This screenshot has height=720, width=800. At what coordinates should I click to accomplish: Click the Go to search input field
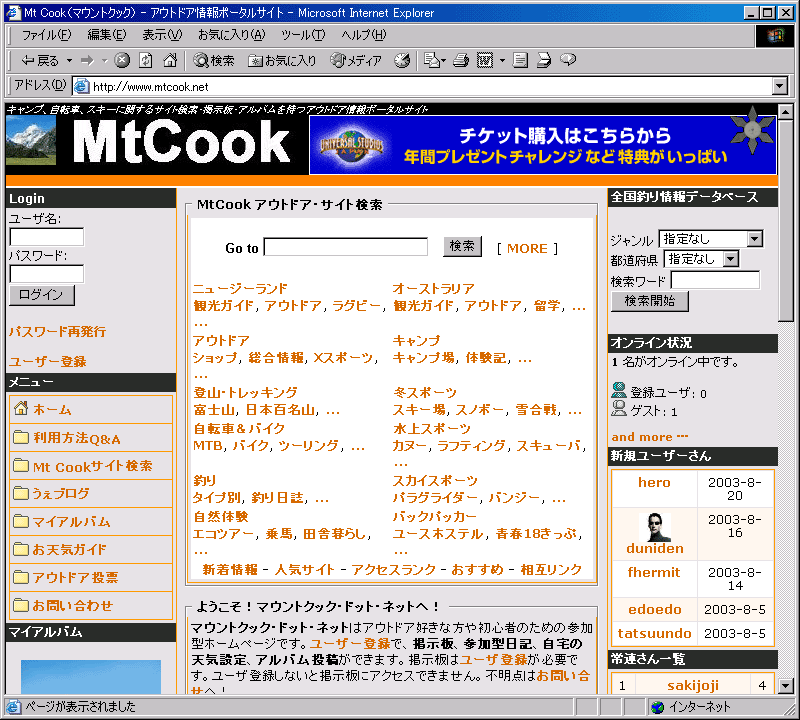tap(346, 247)
